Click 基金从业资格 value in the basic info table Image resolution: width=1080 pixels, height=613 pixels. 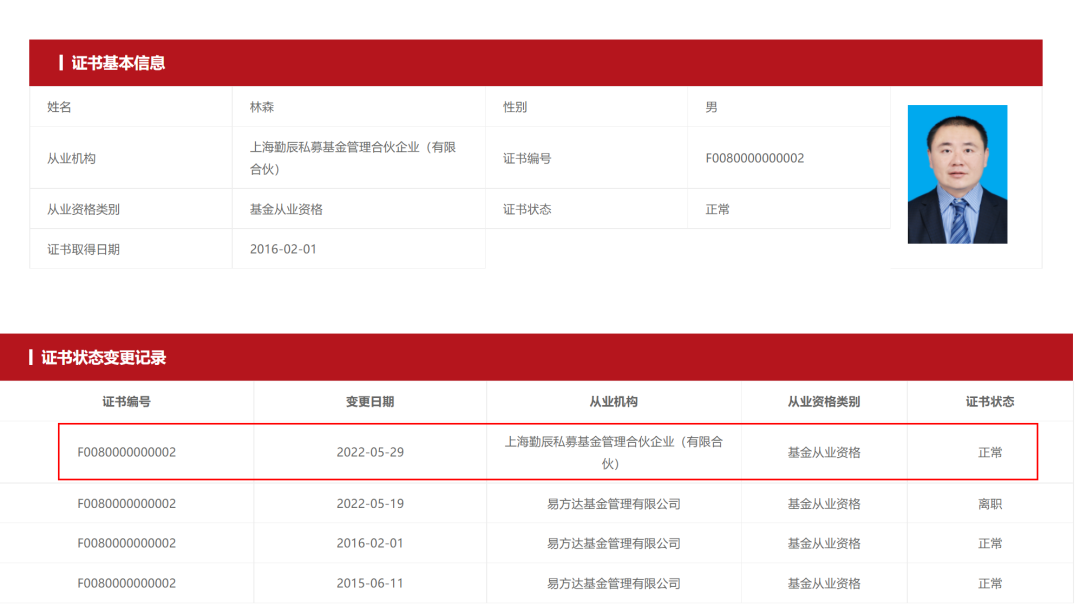point(286,209)
